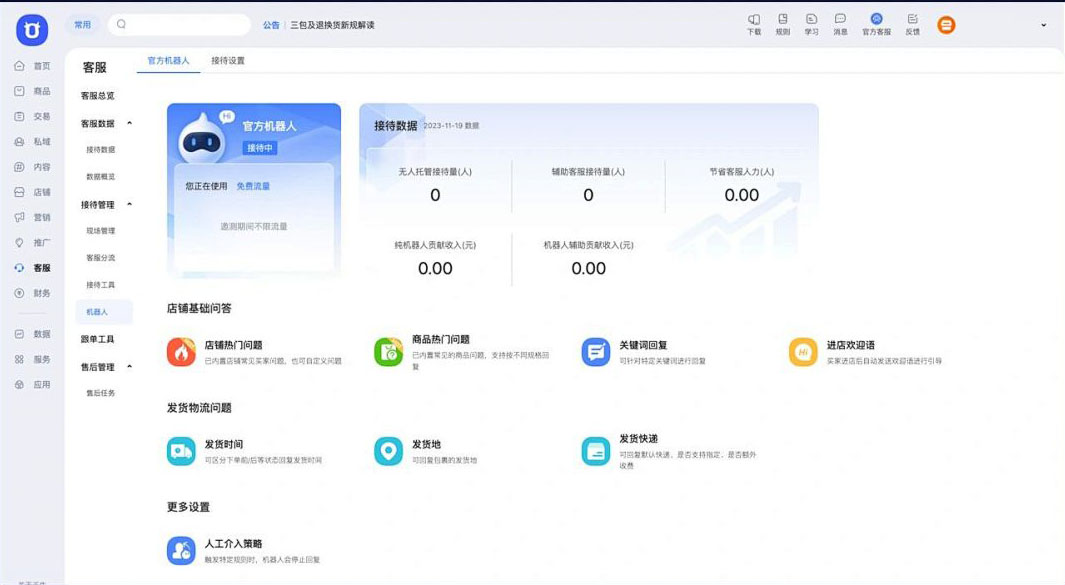Open the 店铺热门问题 flame icon

tap(181, 352)
